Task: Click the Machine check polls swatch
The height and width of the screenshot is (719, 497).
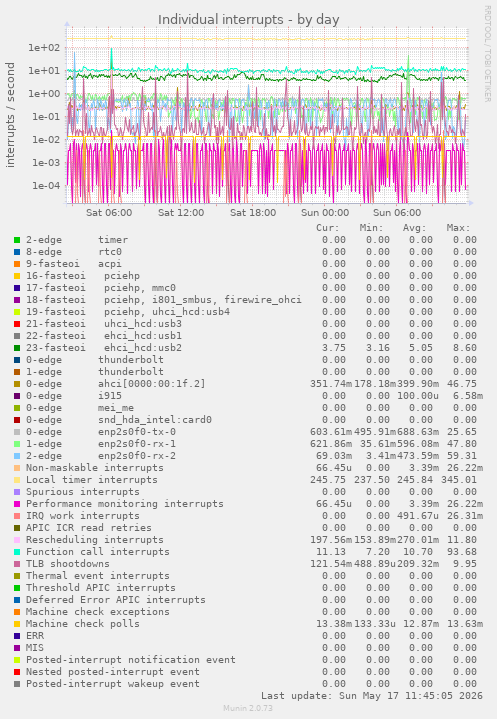Action: [17, 624]
